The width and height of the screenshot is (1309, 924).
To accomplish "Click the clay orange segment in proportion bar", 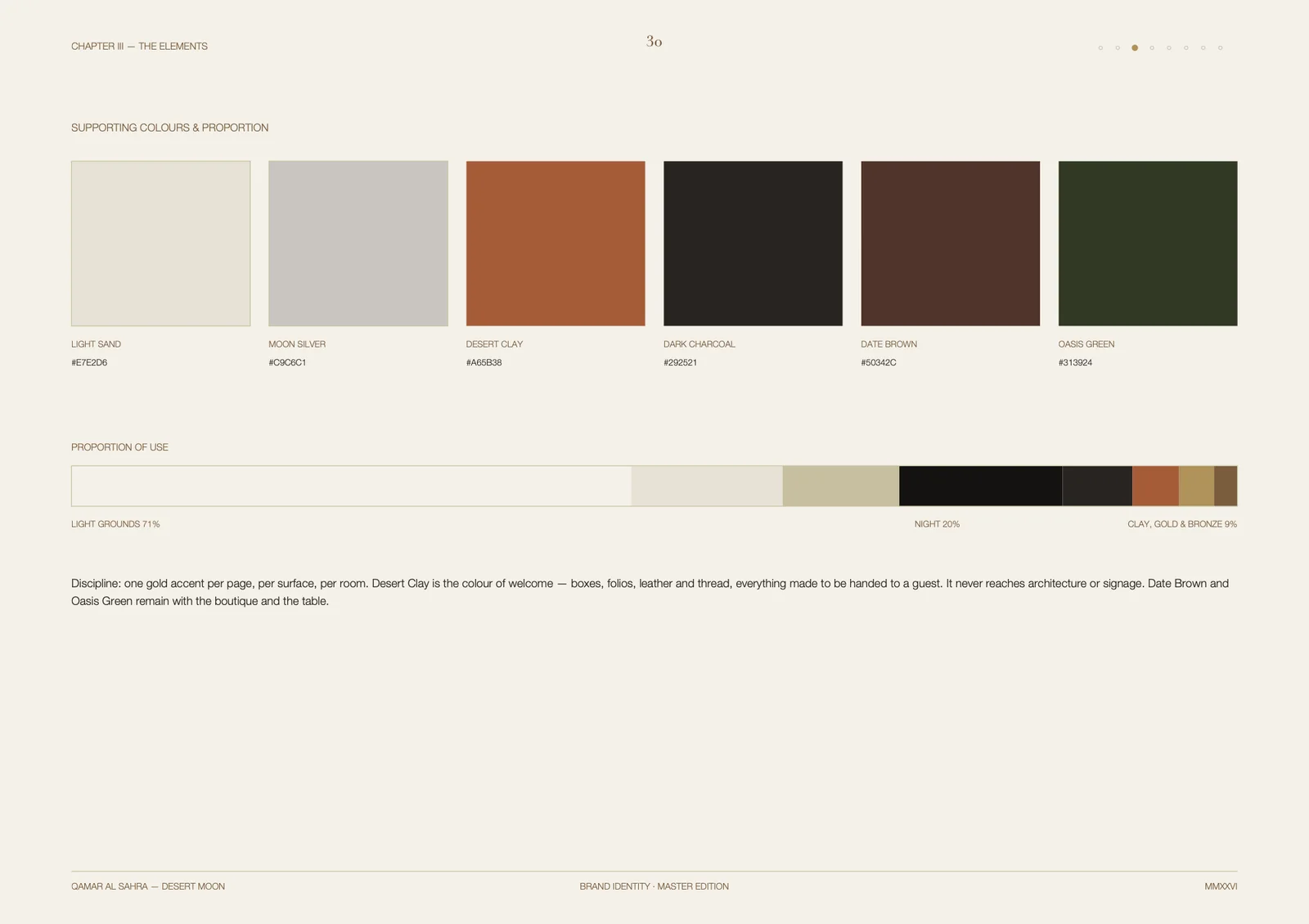I will [x=1155, y=486].
